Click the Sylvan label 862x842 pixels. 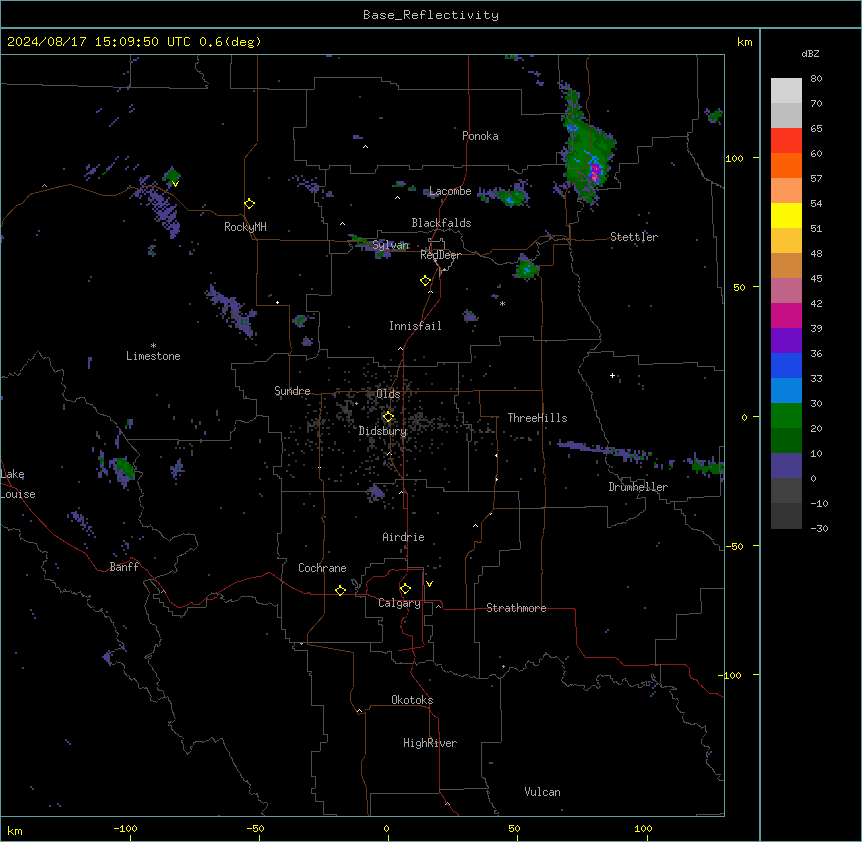point(391,245)
